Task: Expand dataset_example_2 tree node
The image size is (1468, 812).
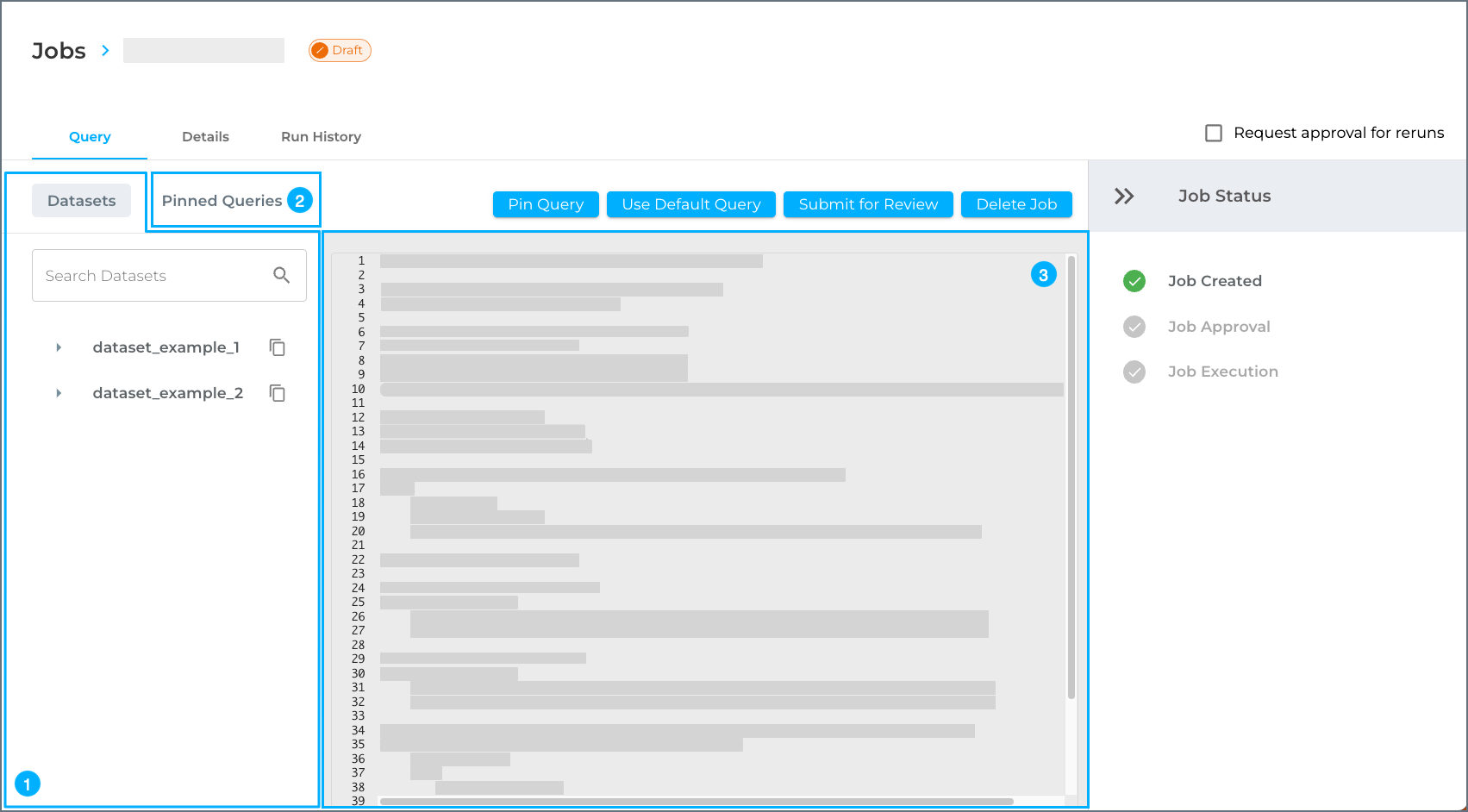Action: [59, 393]
